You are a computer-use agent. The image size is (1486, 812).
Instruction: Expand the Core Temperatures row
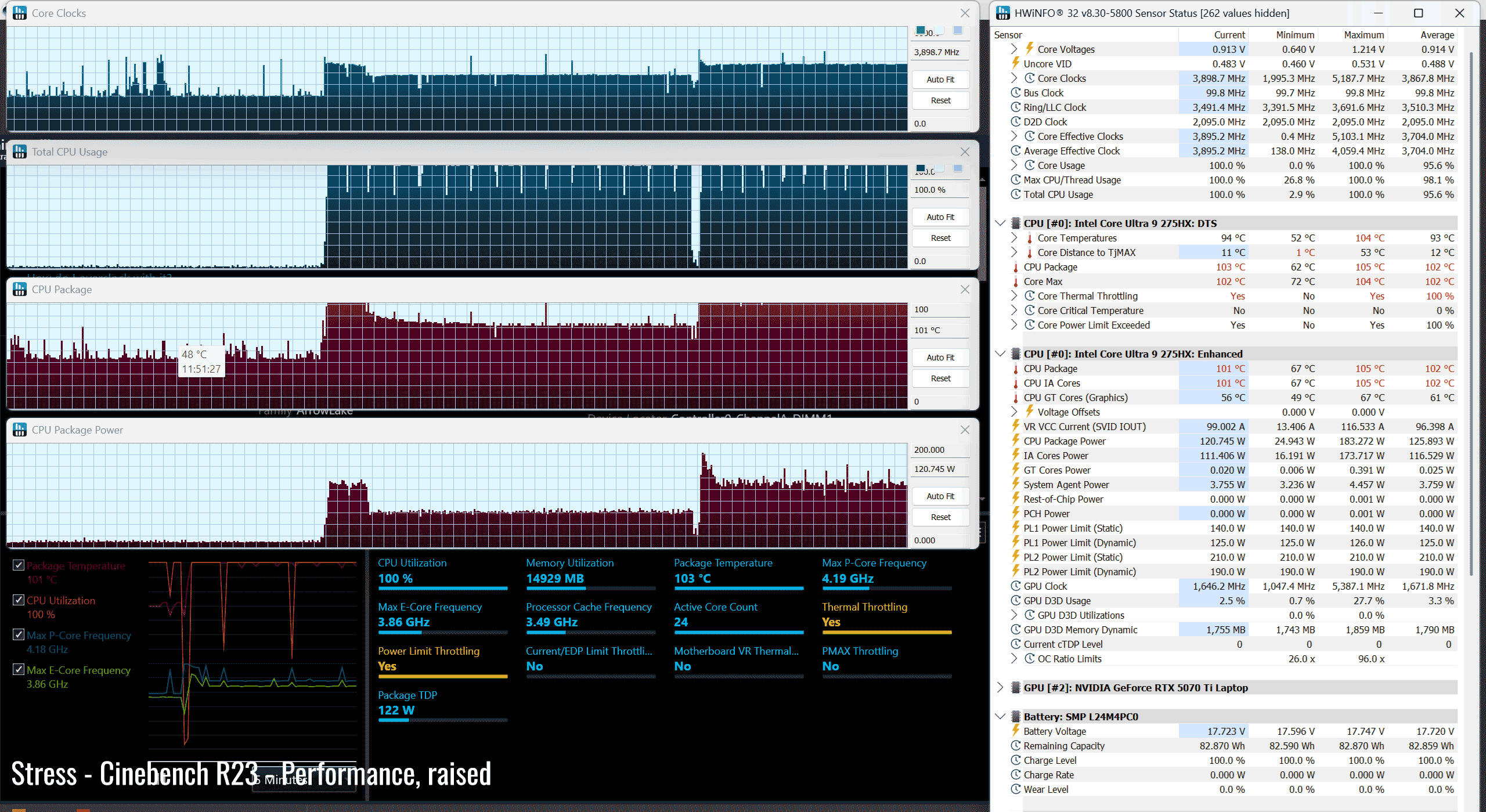point(1013,238)
